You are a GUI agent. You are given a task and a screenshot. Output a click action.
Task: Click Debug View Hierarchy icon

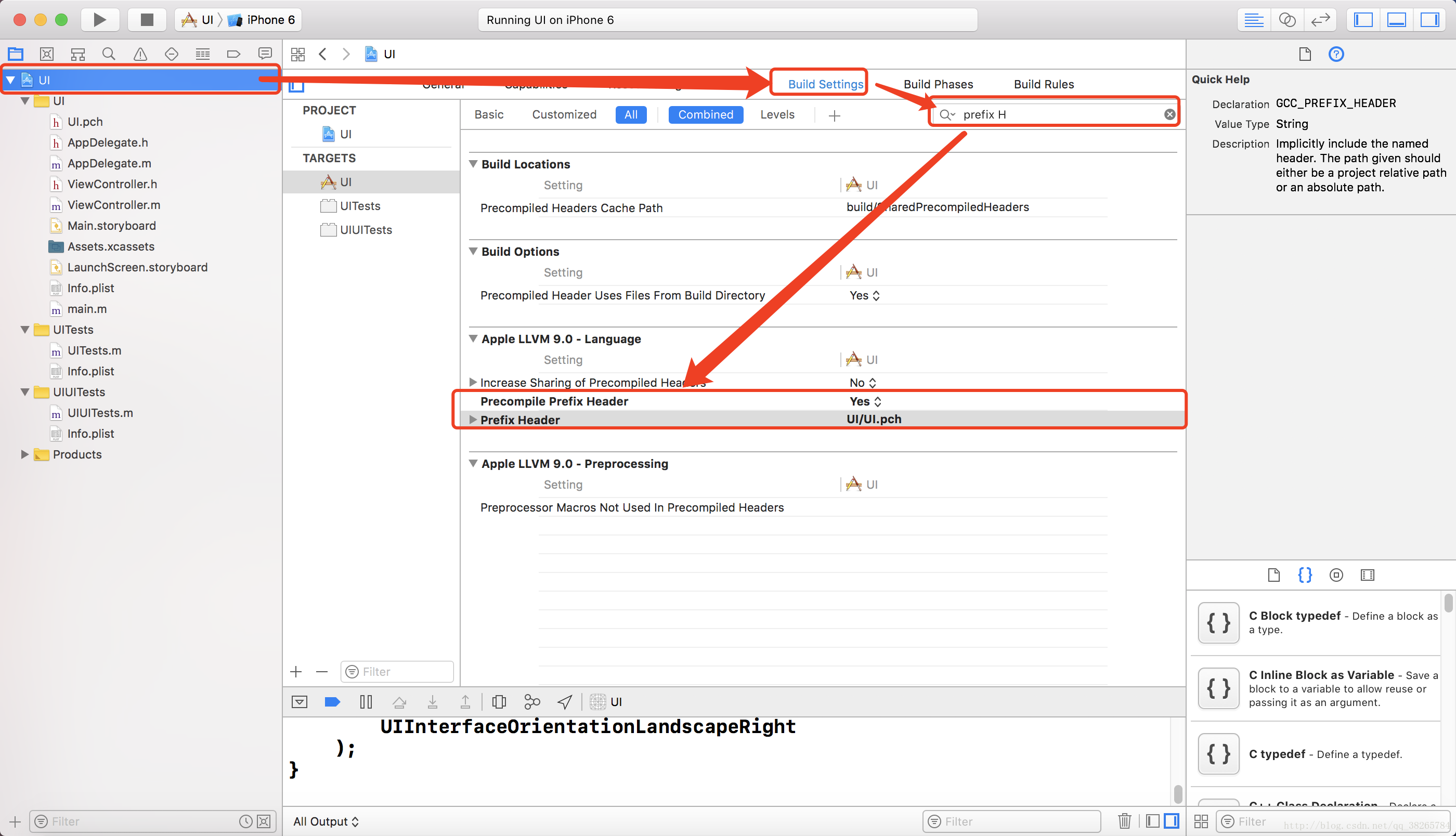499,702
